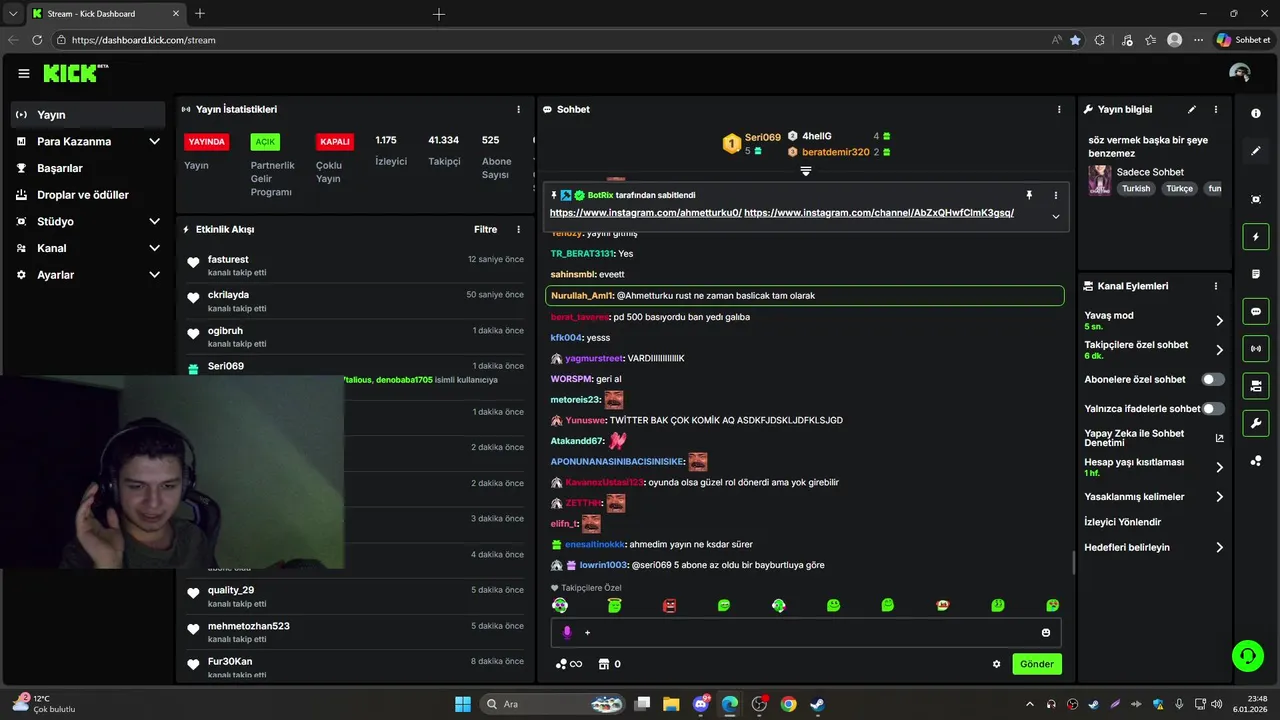Image resolution: width=1280 pixels, height=720 pixels.
Task: Open Chrome from the Windows taskbar
Action: [x=788, y=704]
